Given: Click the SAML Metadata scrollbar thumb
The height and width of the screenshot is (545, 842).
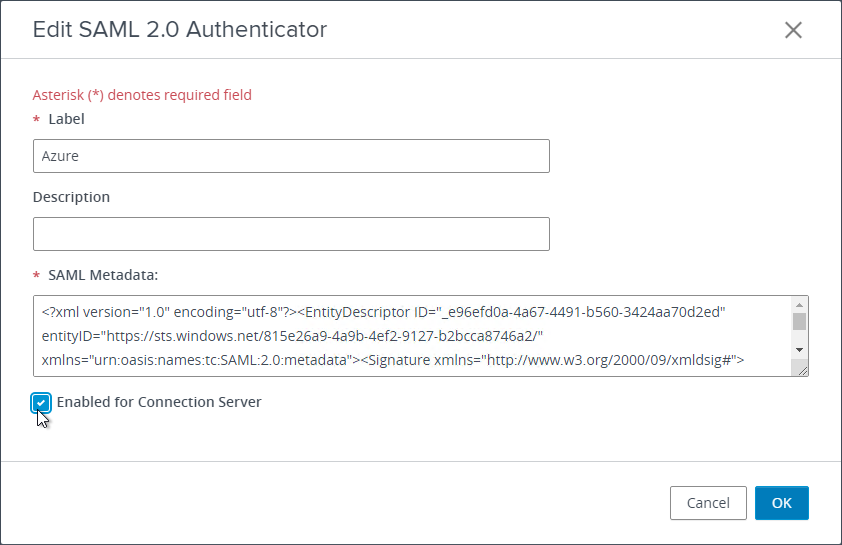Looking at the screenshot, I should [x=799, y=321].
